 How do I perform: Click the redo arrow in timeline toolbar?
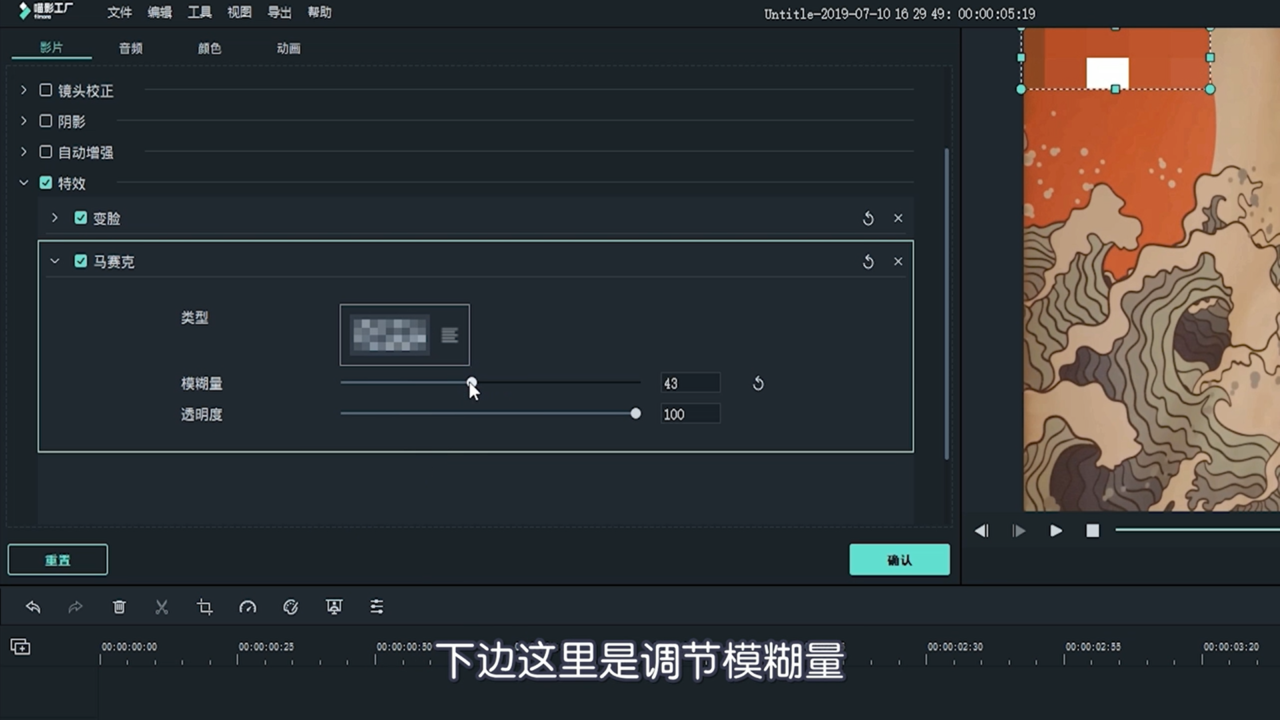(x=75, y=607)
